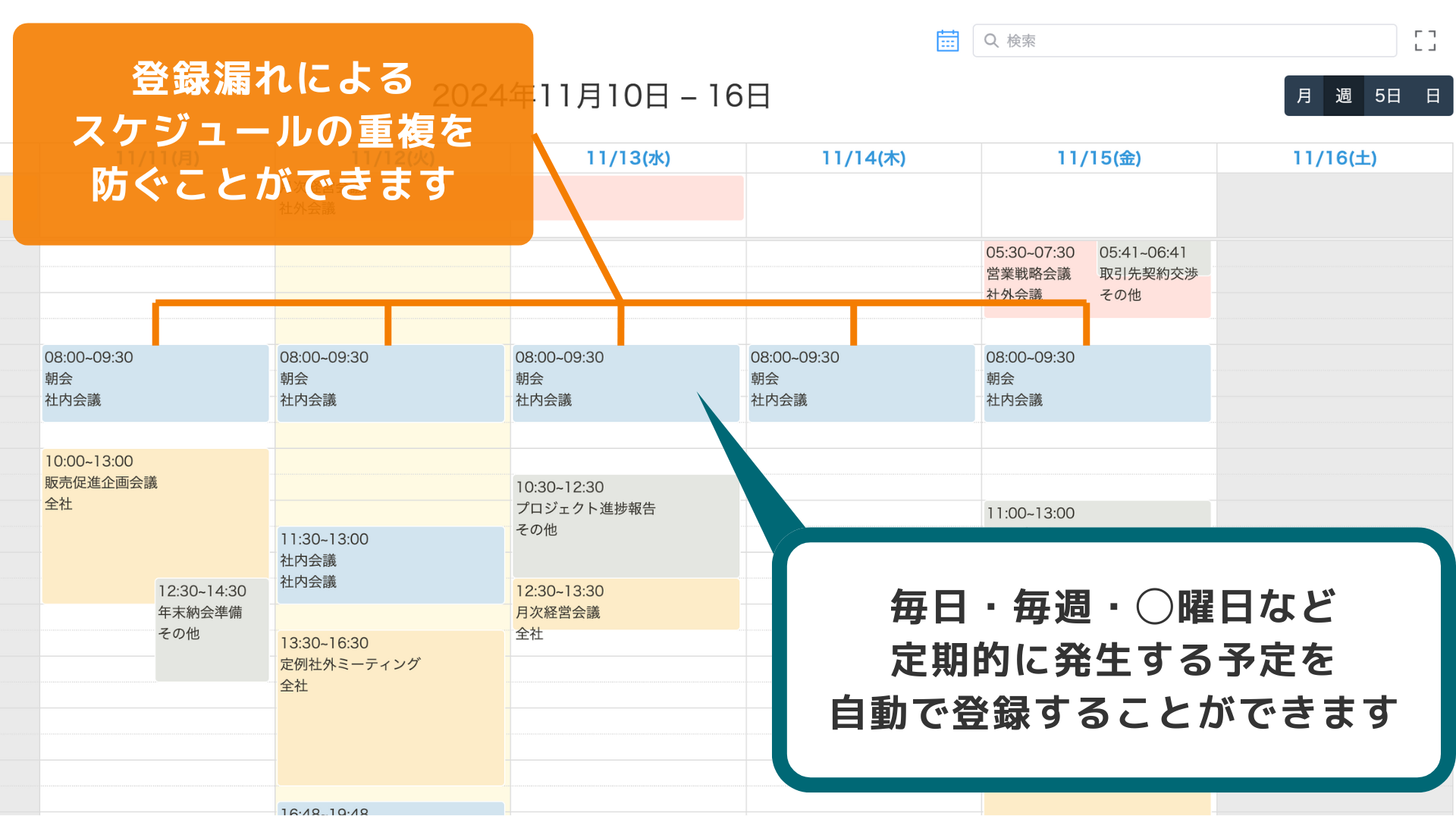
Task: Open the 05:41~06:41 取引先契約交渉 event
Action: [x=1153, y=259]
